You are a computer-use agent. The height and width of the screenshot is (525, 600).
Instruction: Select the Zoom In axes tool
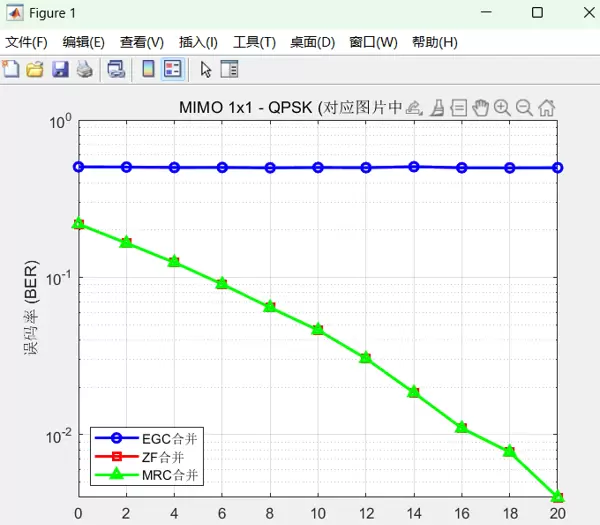pyautogui.click(x=502, y=108)
